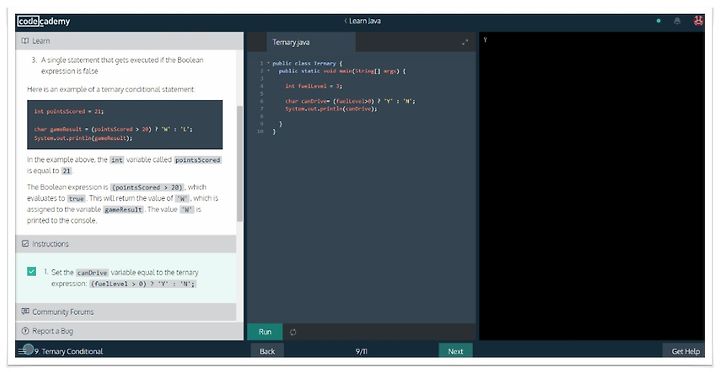Click the 9. Ternary Conditional title
Screen dimensions: 720x372
point(69,351)
